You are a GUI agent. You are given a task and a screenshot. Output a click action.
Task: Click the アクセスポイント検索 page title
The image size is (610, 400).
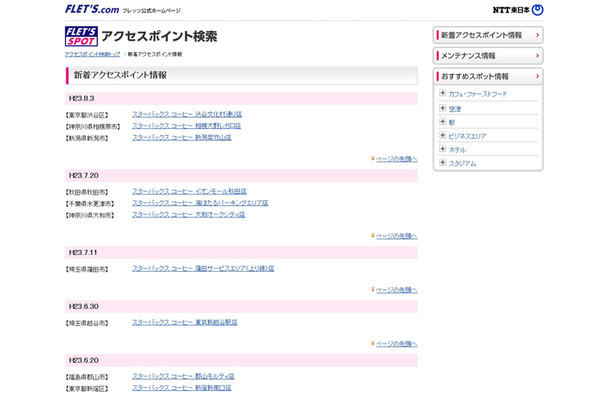[159, 36]
